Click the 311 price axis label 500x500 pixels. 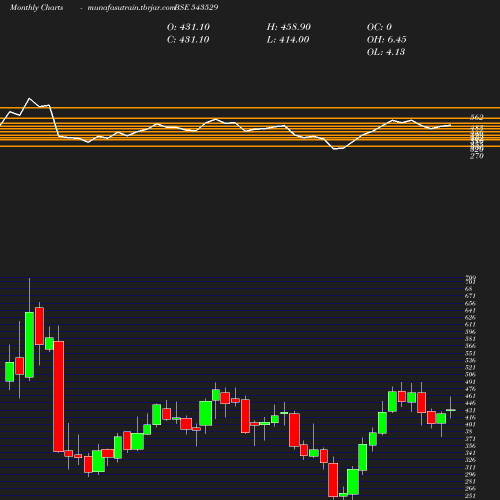[x=470, y=467]
